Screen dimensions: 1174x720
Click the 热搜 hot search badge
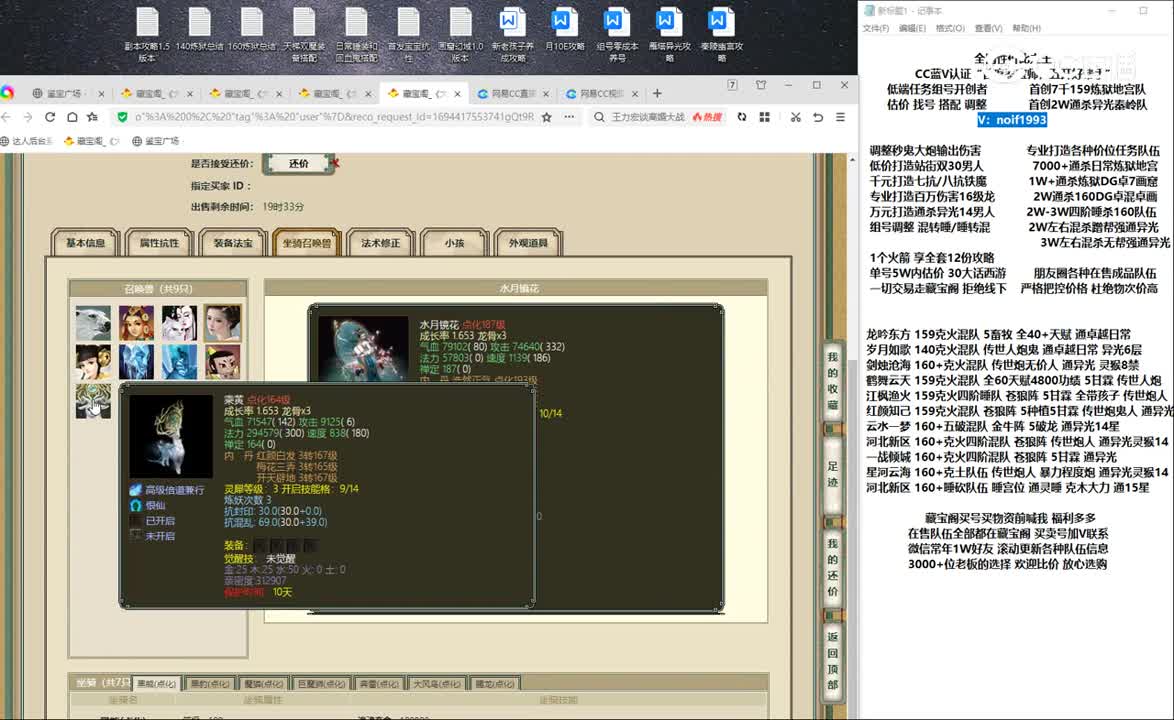pos(708,117)
